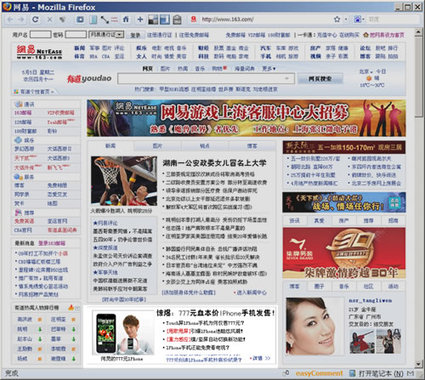Reload the page with the circular arrow
The width and height of the screenshot is (425, 380).
[35, 20]
